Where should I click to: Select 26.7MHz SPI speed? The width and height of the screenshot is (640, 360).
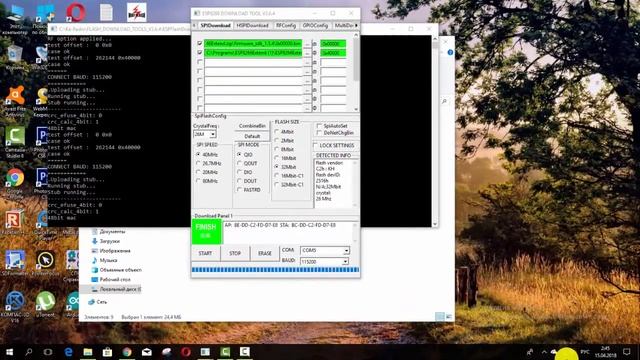[x=198, y=163]
